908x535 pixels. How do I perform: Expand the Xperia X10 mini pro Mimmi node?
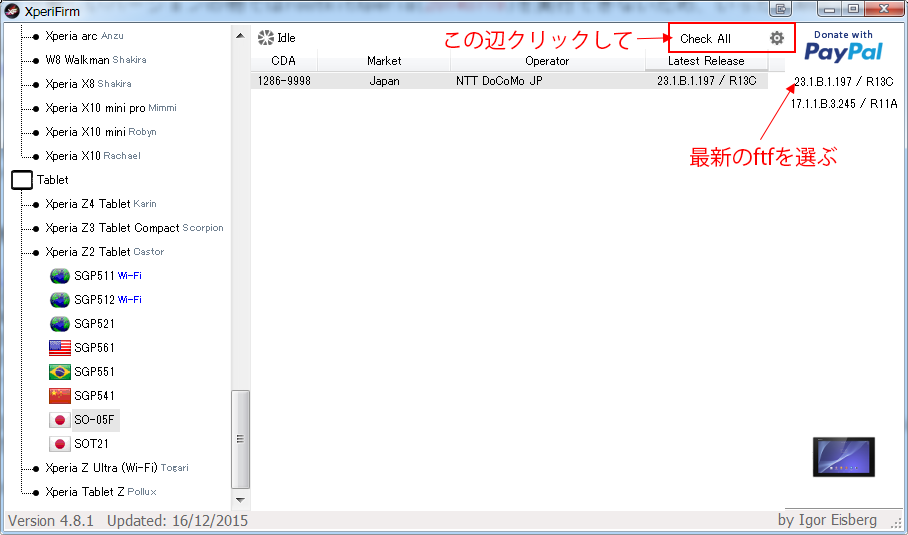point(111,108)
